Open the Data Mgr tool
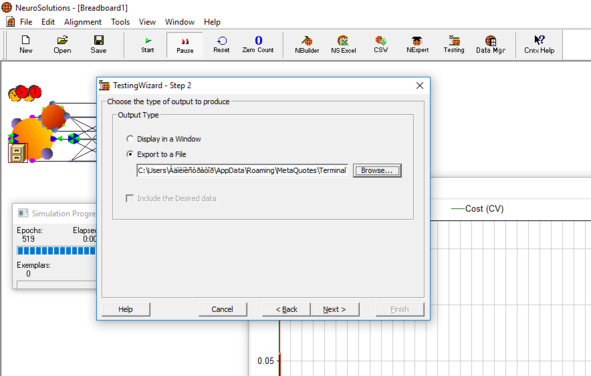 (x=490, y=44)
